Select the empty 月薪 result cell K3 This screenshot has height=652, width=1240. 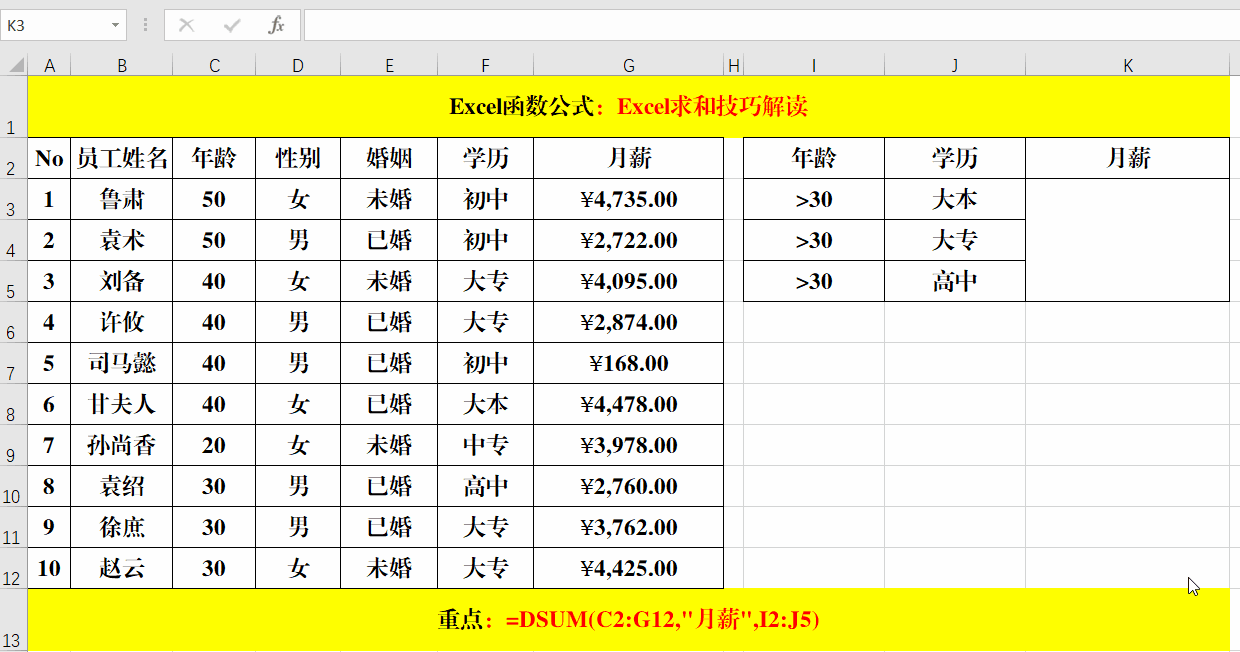(x=1127, y=199)
